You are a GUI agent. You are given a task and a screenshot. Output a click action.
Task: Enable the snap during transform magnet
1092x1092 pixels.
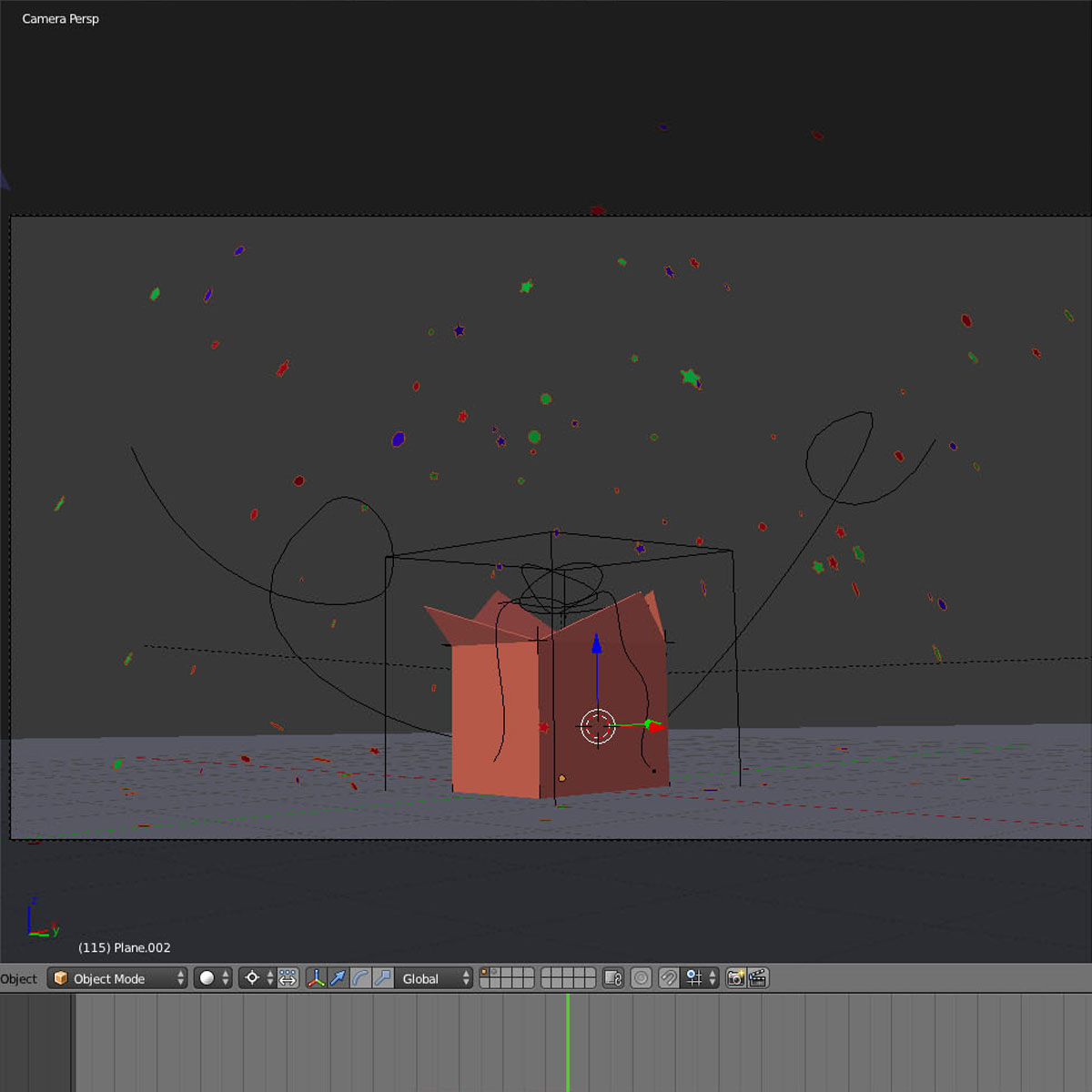(667, 978)
